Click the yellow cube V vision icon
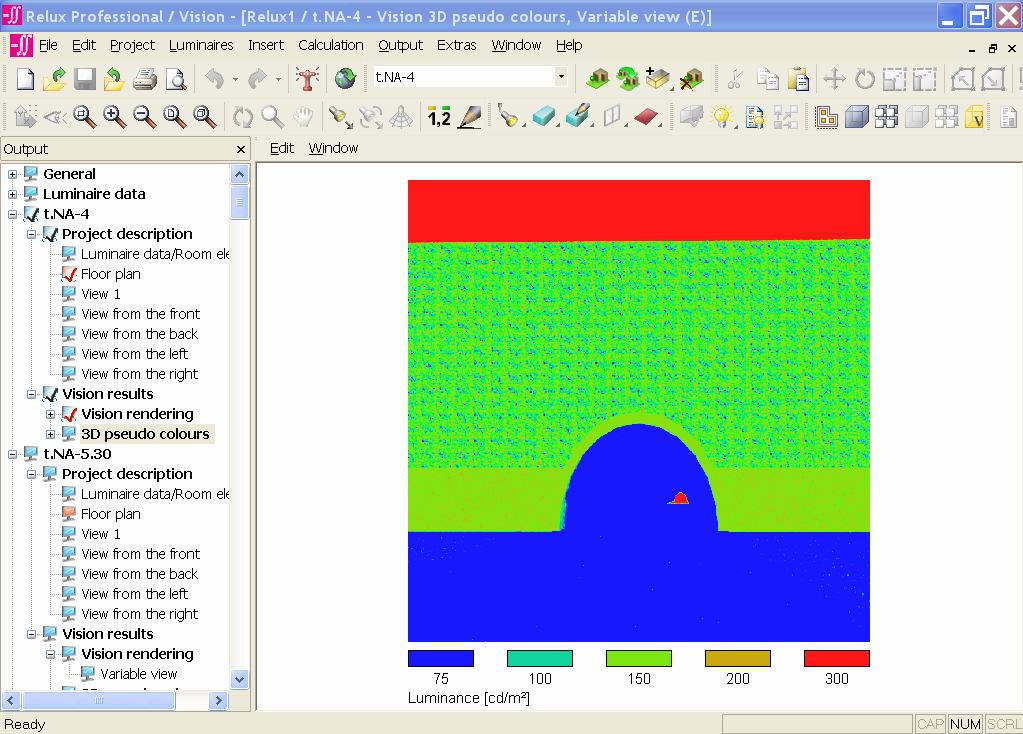The width and height of the screenshot is (1023, 734). click(x=974, y=117)
